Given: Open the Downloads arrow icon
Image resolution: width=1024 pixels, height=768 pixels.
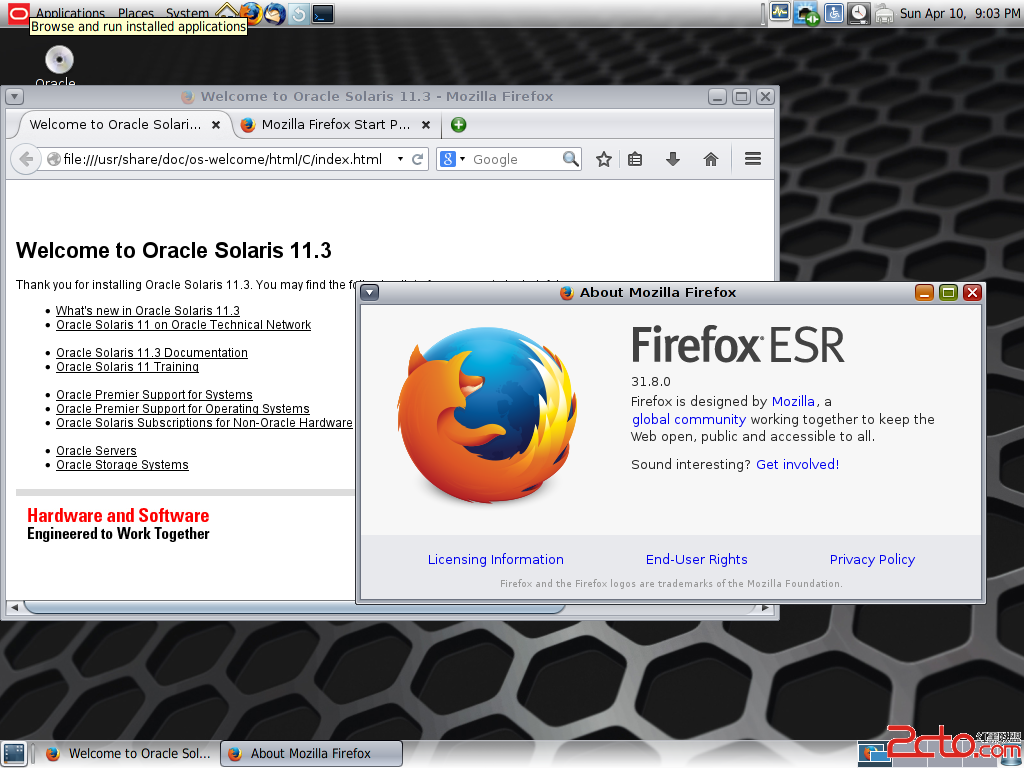Looking at the screenshot, I should 673,159.
